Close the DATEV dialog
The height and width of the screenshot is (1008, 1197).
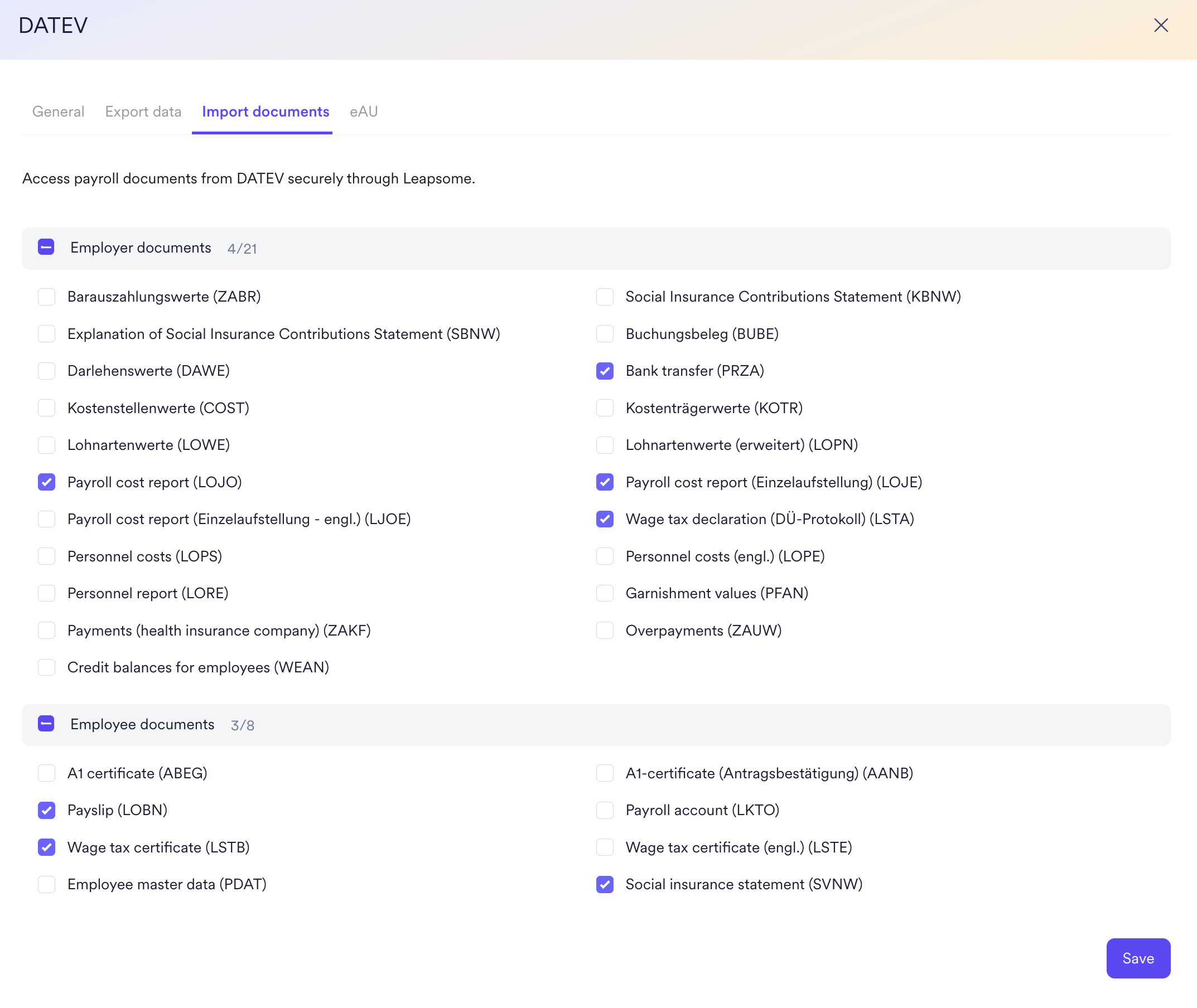[1160, 25]
